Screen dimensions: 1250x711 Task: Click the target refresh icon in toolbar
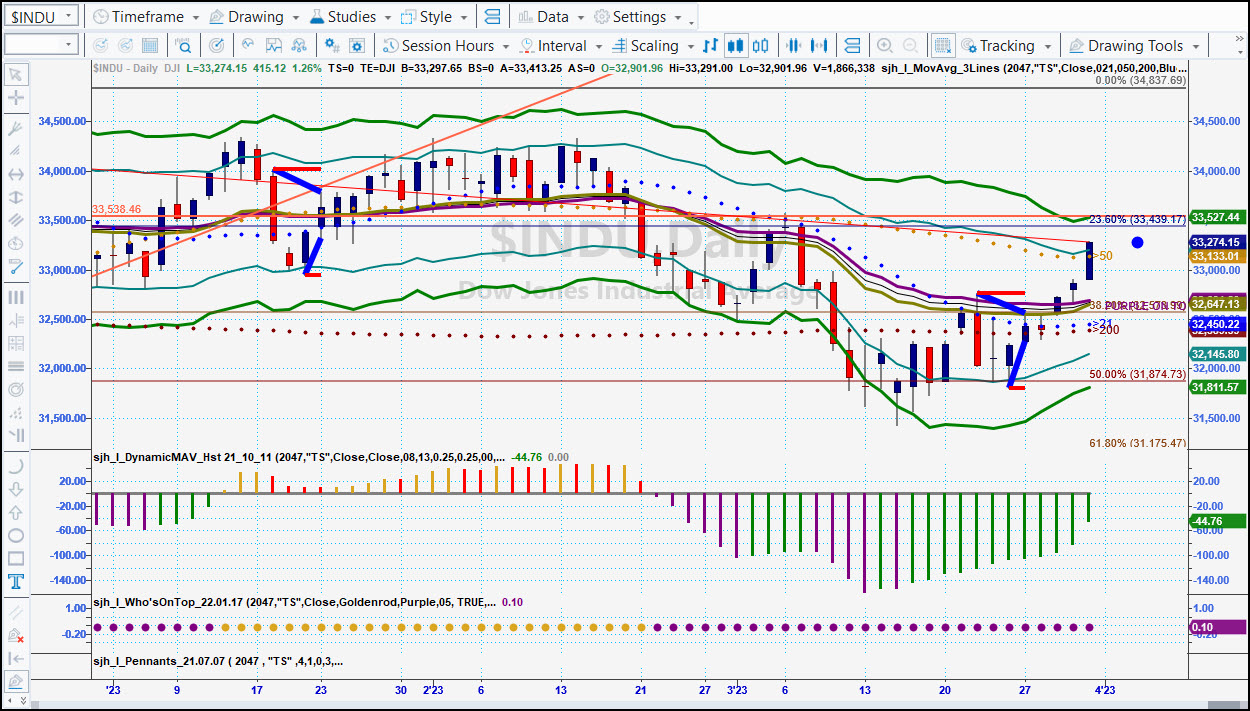[x=216, y=45]
